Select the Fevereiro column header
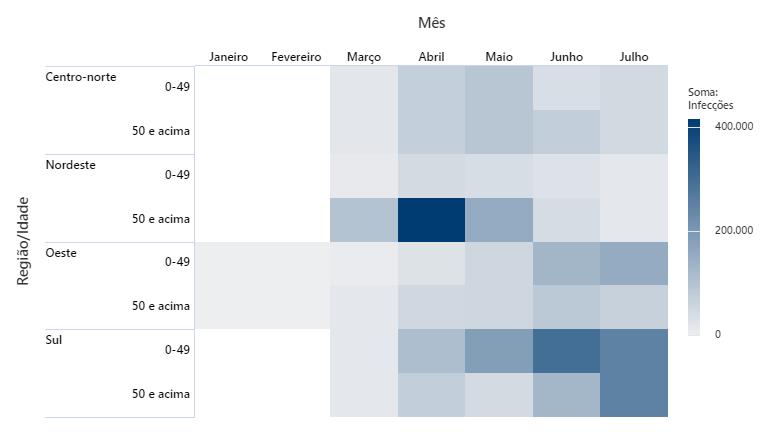This screenshot has height=432, width=768. coord(296,57)
